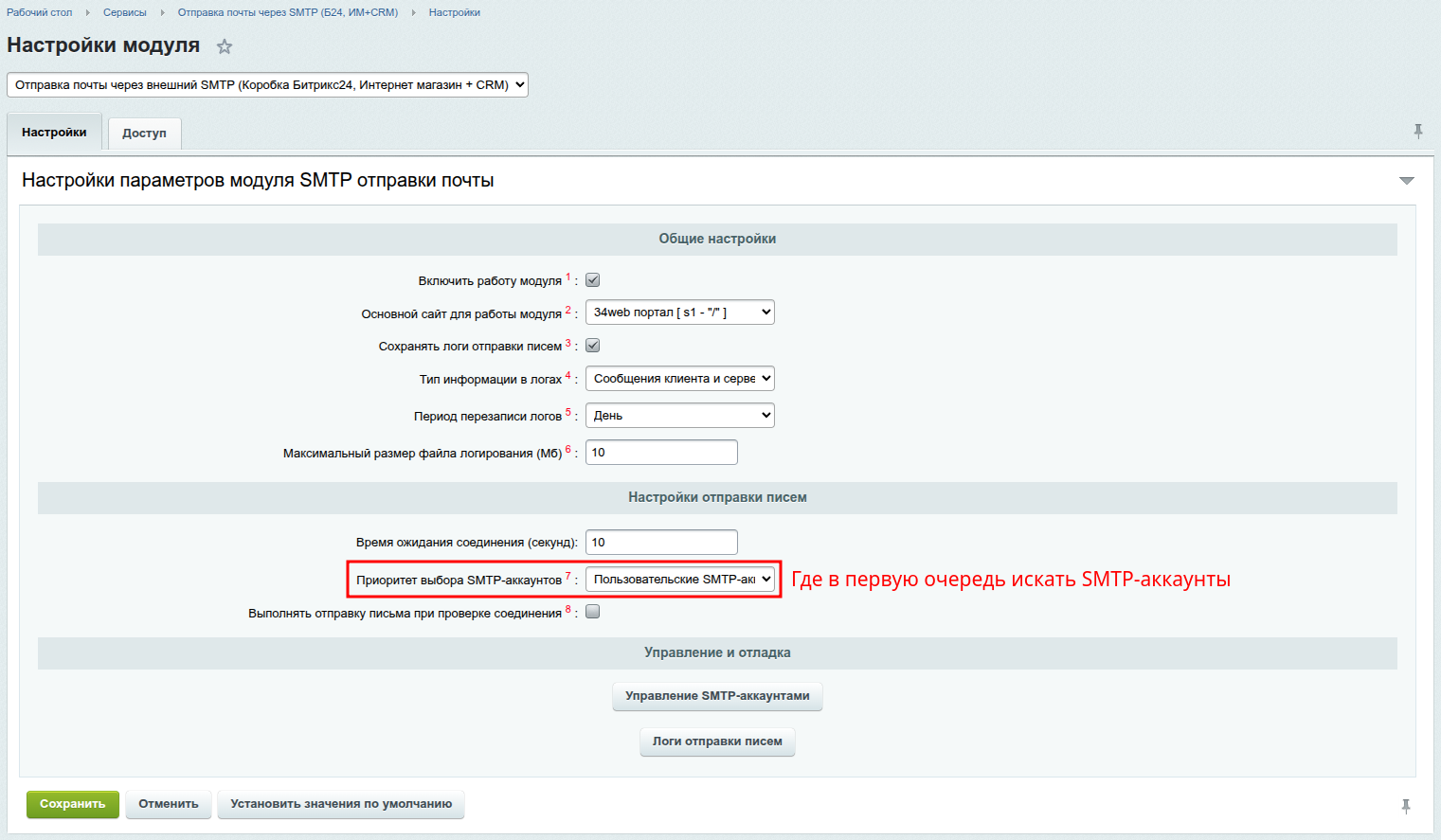
Task: Focus the connection timeout seconds field
Action: [661, 543]
